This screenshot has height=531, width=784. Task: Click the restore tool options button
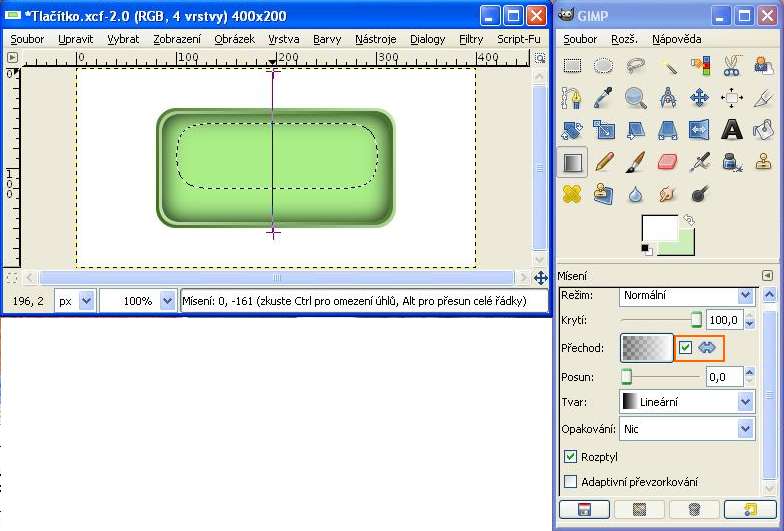point(639,510)
